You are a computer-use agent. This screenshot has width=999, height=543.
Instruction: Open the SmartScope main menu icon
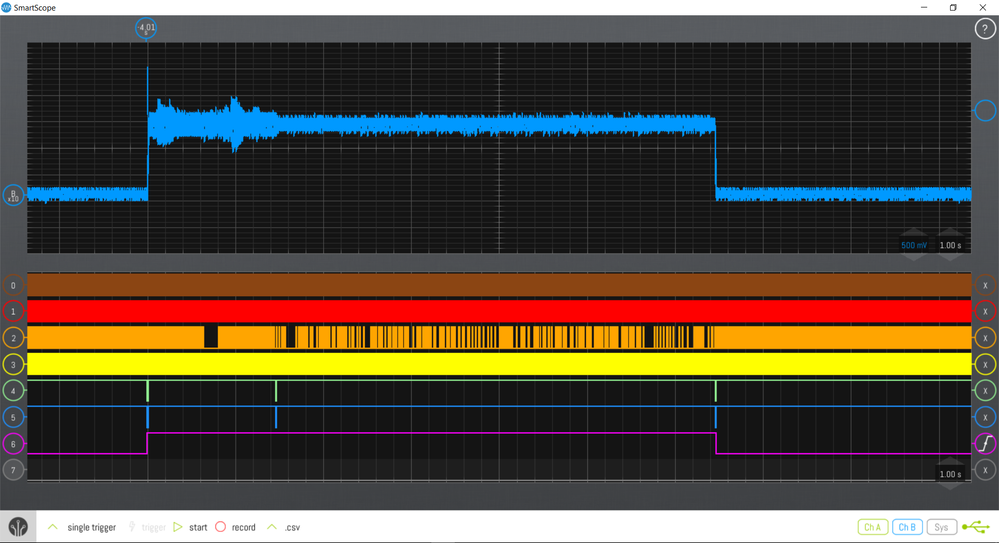pos(18,527)
